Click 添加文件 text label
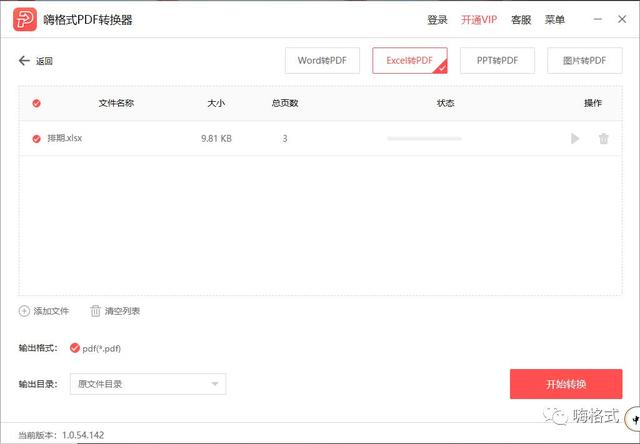Viewport: 640px width, 444px height. pos(51,311)
